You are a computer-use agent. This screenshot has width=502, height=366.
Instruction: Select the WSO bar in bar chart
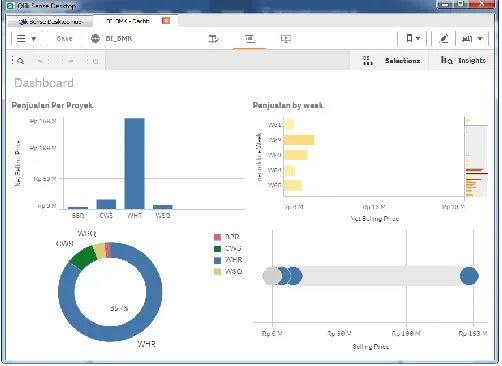(163, 207)
